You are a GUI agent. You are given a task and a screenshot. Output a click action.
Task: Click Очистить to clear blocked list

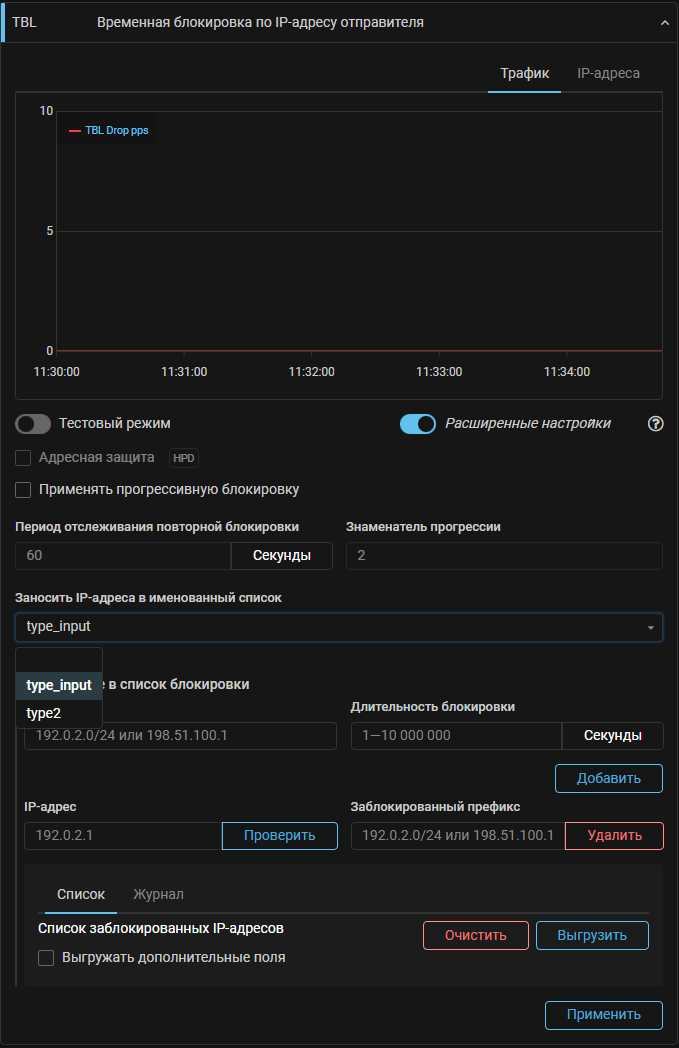click(x=476, y=935)
